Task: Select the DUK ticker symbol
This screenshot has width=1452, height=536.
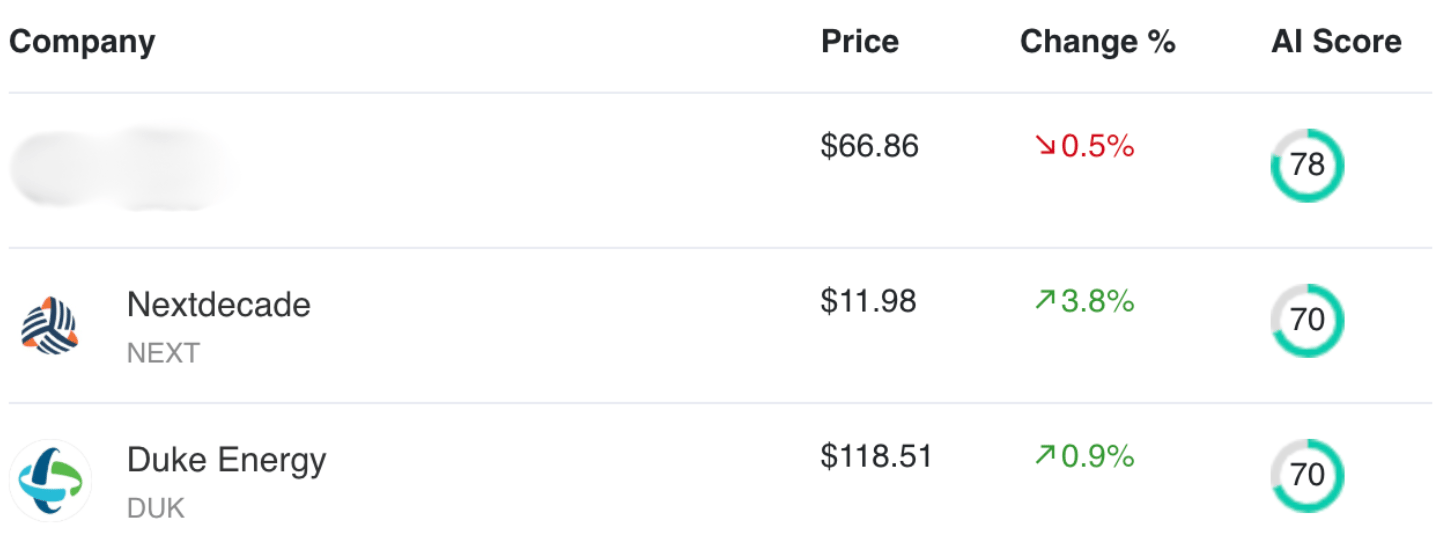Action: 156,508
